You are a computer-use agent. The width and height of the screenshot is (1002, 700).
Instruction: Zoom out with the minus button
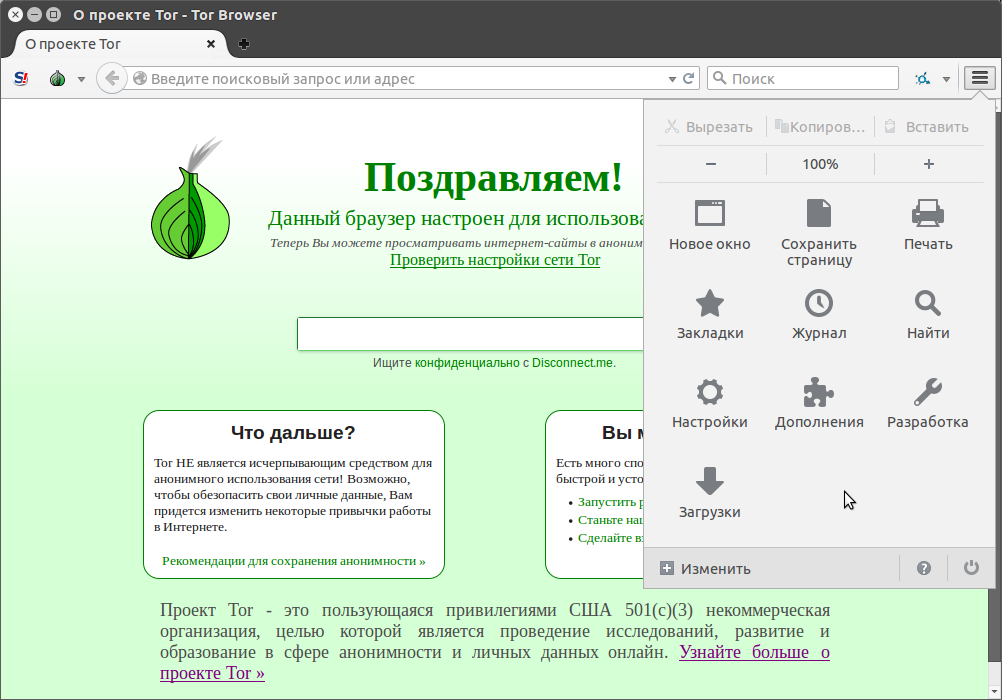tap(711, 164)
